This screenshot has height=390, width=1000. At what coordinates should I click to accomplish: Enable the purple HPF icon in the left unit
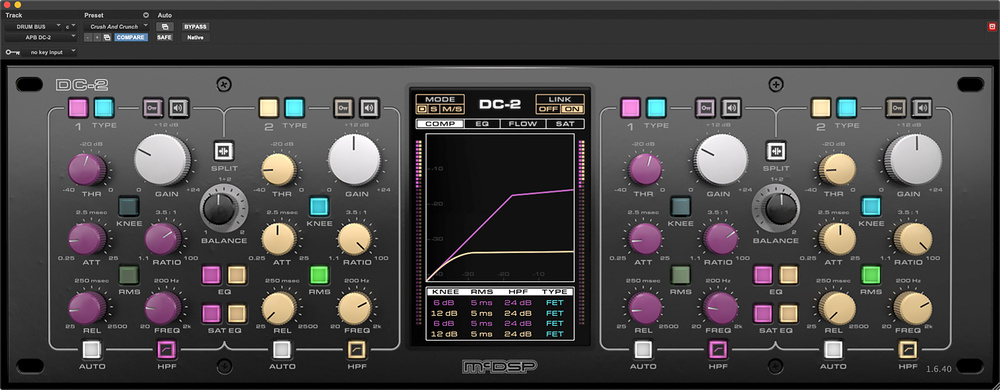(166, 349)
